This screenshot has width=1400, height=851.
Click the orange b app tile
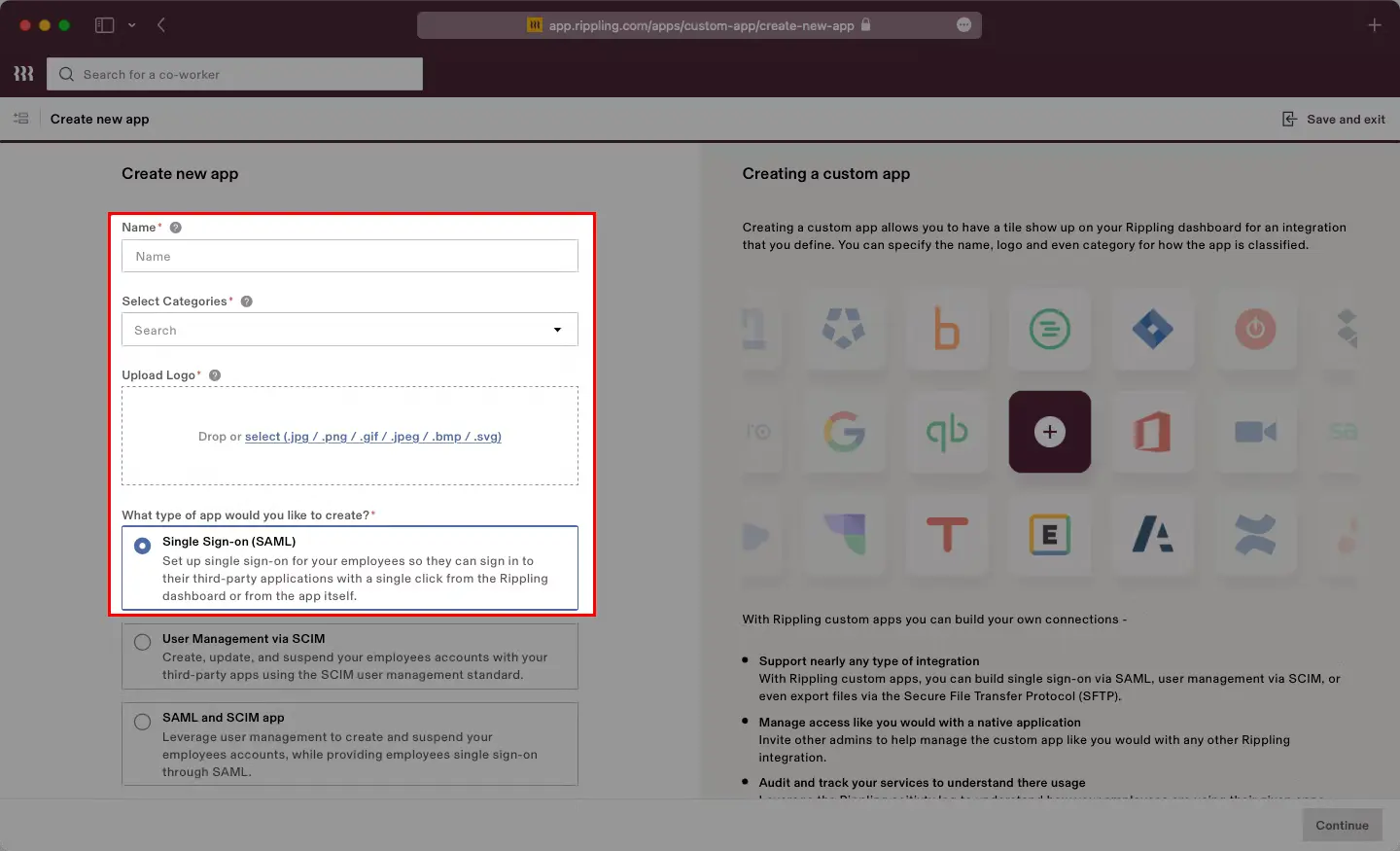[947, 329]
